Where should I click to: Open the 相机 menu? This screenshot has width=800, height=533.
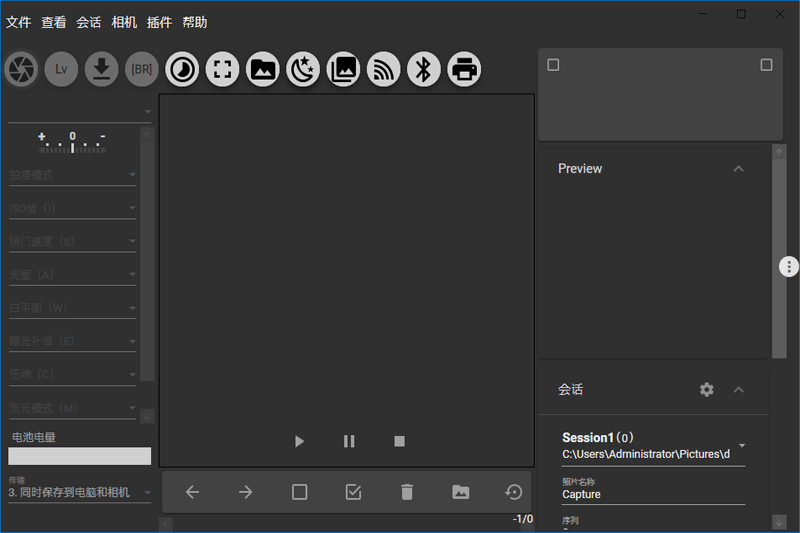(x=124, y=22)
